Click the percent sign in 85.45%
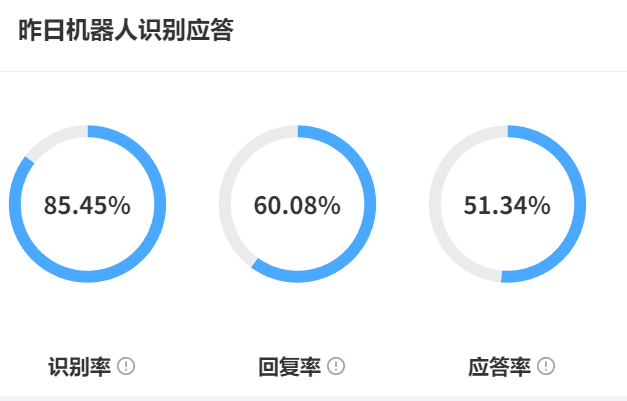 [121, 206]
